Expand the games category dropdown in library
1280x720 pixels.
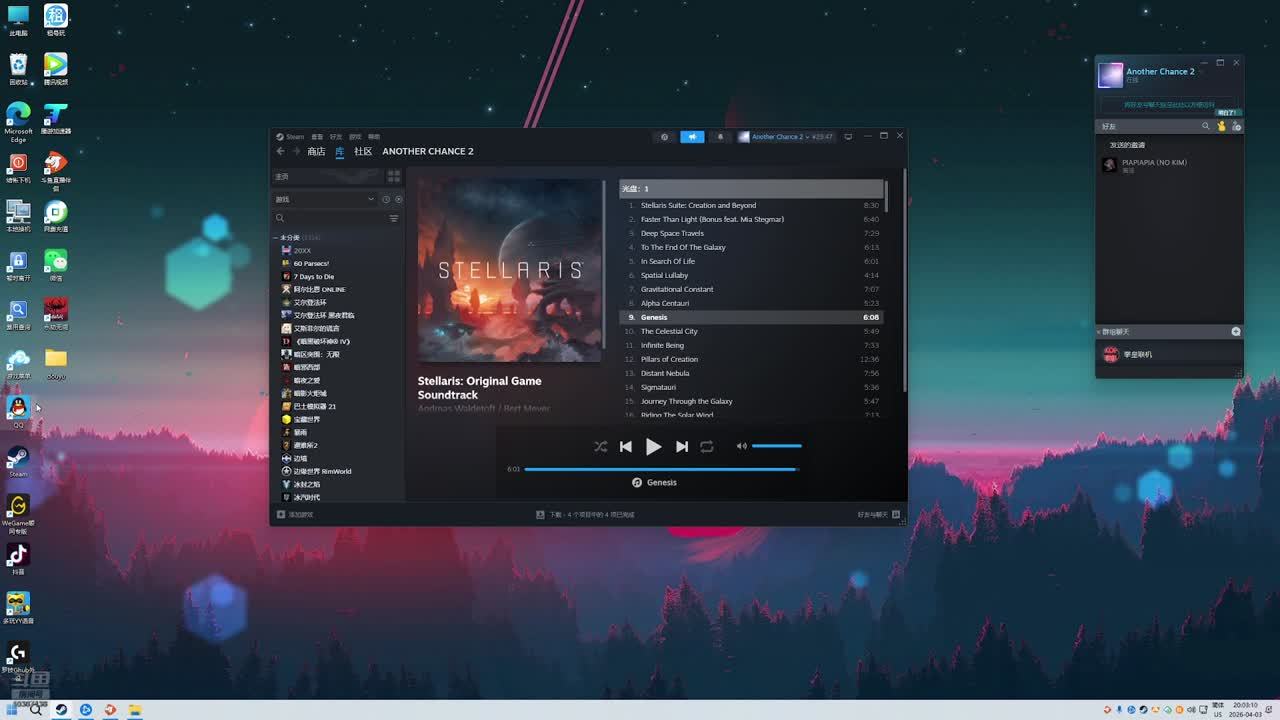[x=371, y=199]
